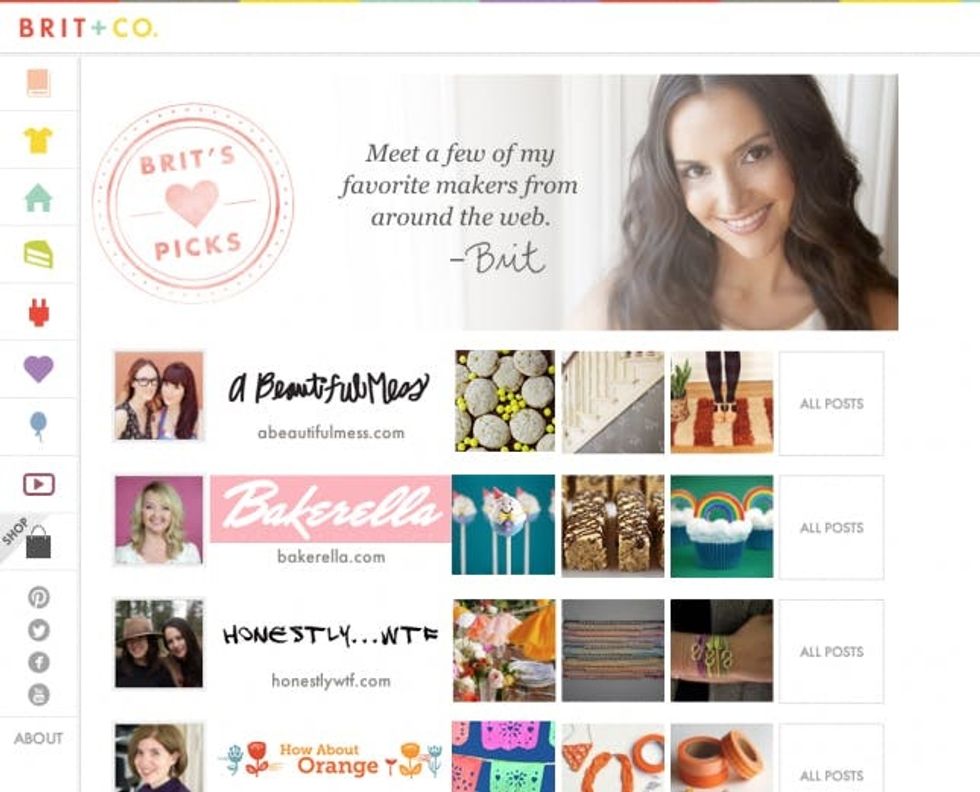Screen dimensions: 980x792
Task: Select the blue balloon party icon
Action: (x=38, y=426)
